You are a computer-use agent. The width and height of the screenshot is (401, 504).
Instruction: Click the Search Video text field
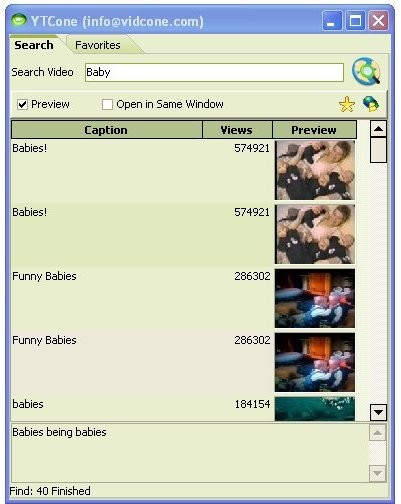tap(214, 72)
